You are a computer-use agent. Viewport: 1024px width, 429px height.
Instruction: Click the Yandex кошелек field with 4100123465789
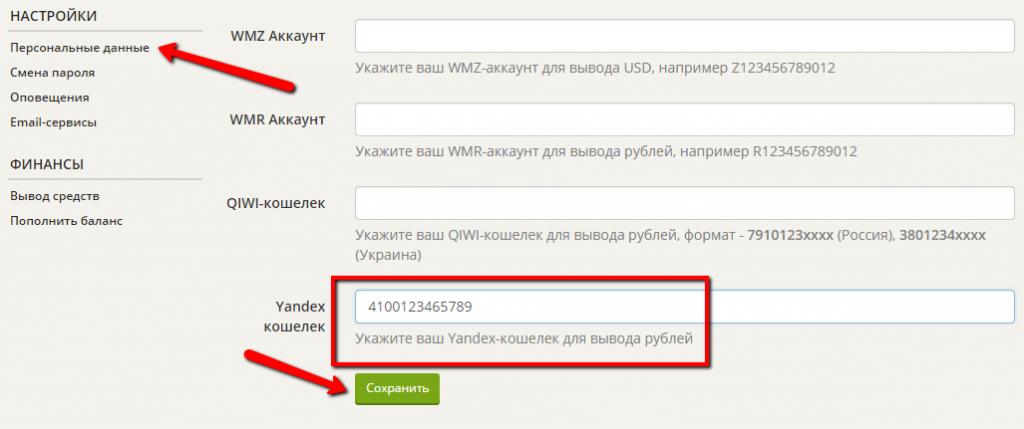click(x=684, y=306)
